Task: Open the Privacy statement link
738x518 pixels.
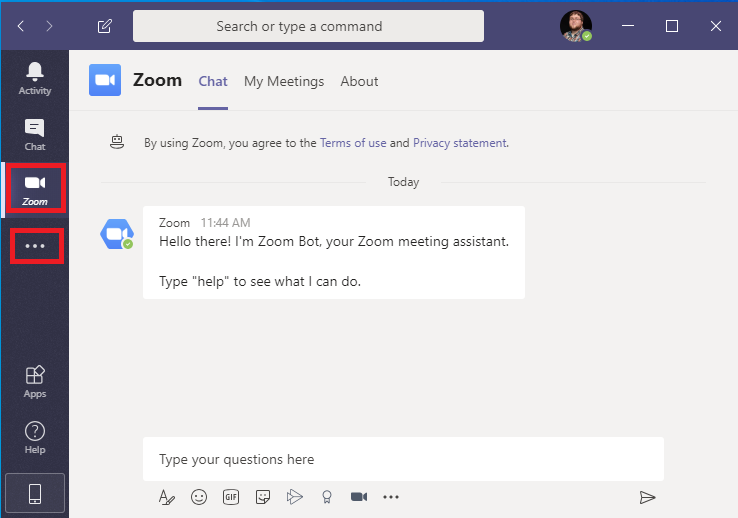Action: 460,143
